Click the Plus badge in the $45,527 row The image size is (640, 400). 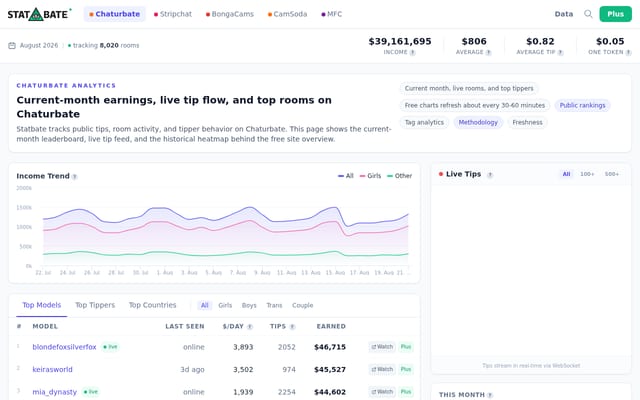(406, 369)
